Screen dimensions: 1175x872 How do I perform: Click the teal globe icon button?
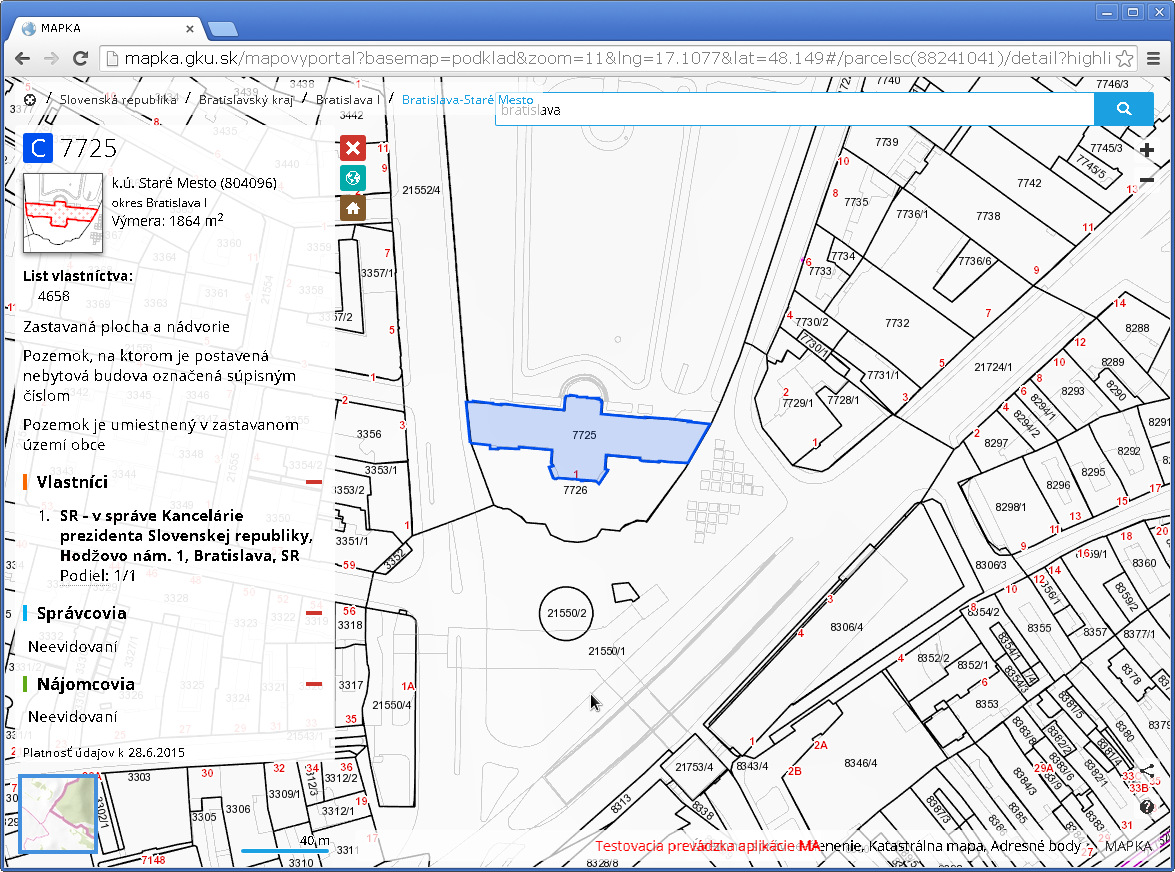(x=352, y=178)
